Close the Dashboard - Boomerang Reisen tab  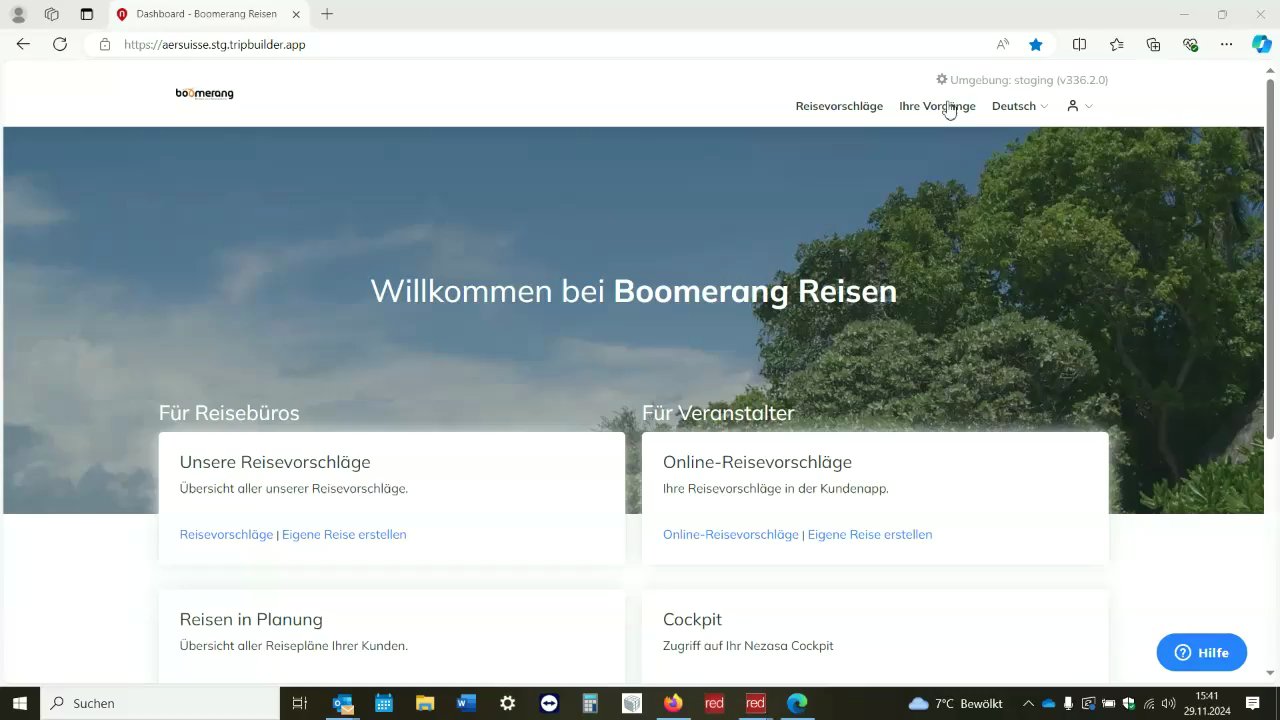coord(296,14)
